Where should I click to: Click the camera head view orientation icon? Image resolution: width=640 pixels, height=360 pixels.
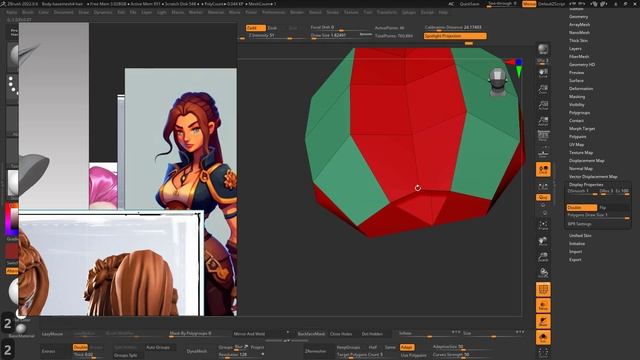click(x=498, y=82)
